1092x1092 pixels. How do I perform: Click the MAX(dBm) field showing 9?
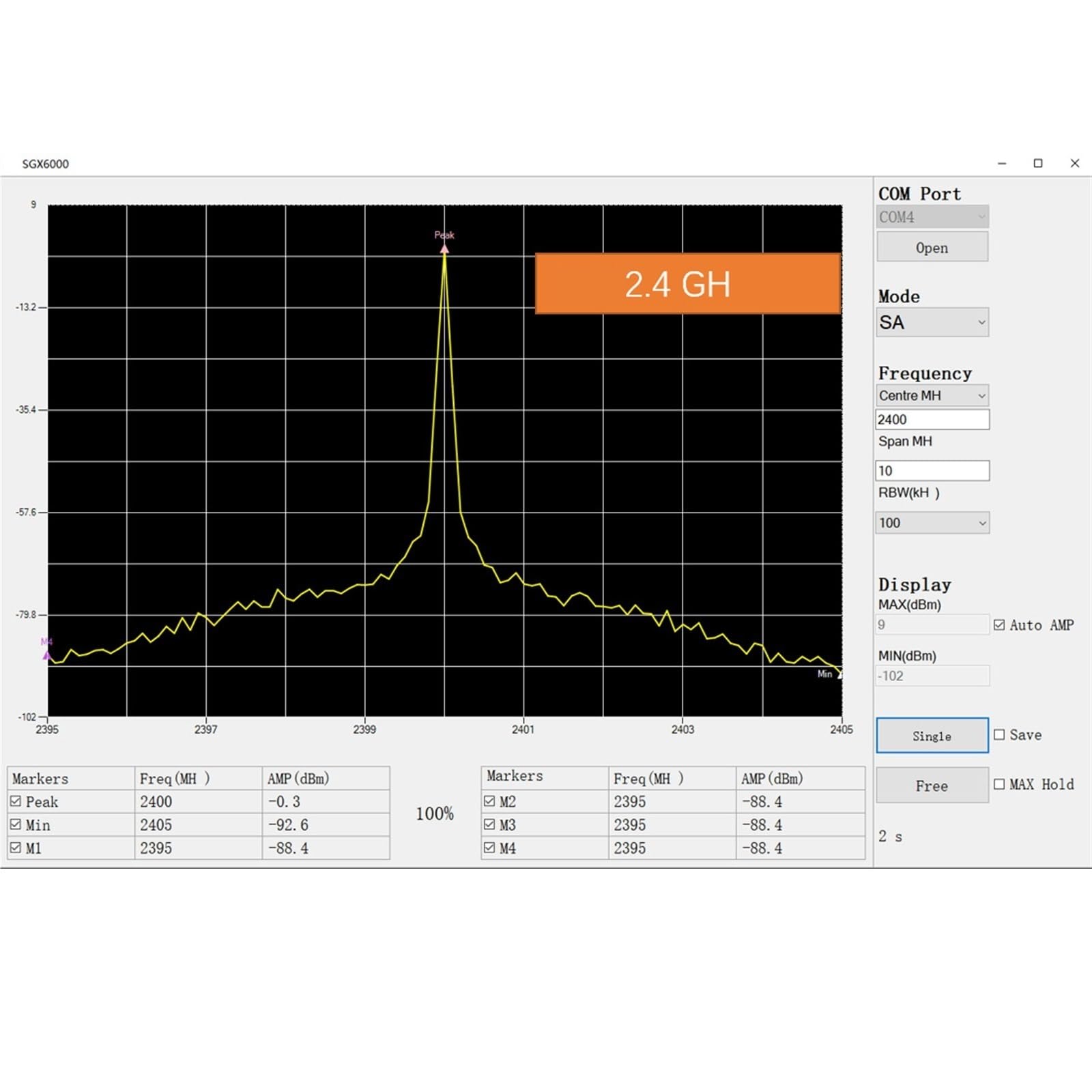[932, 624]
